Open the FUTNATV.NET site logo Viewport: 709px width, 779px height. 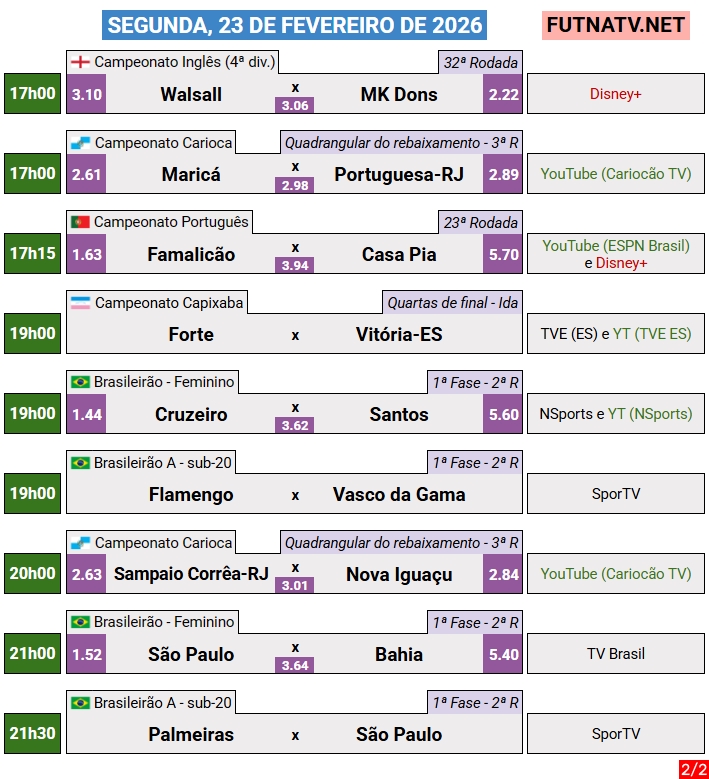click(616, 25)
